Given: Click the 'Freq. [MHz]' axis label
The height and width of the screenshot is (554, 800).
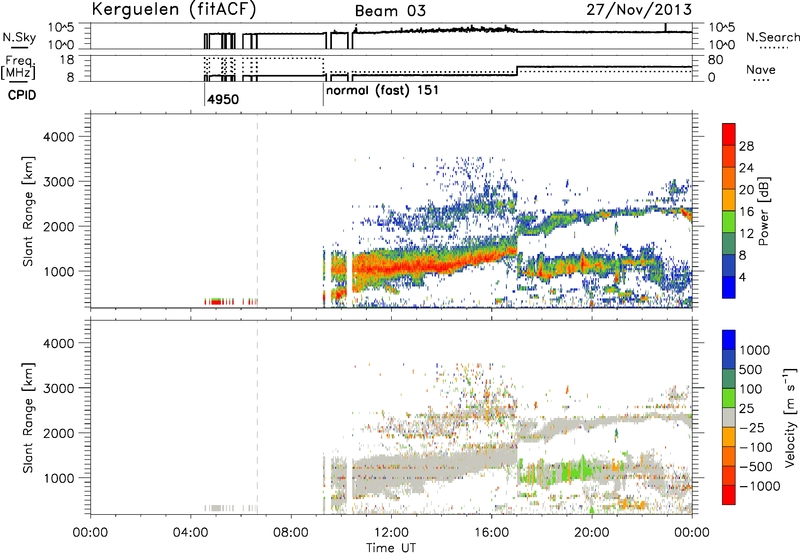Looking at the screenshot, I should [x=19, y=67].
